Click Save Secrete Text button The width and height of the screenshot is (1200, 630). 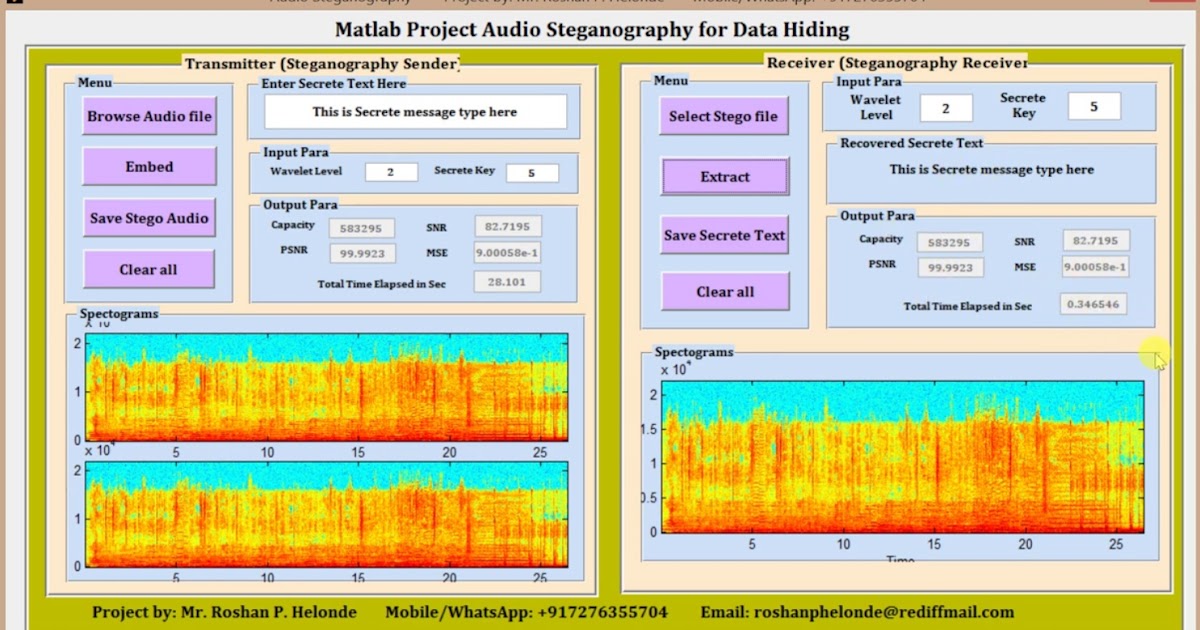(724, 235)
